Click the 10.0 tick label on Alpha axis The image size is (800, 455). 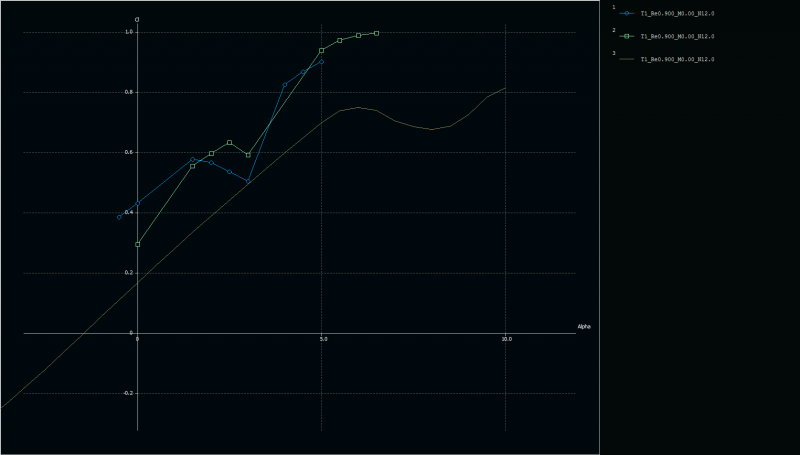pyautogui.click(x=506, y=340)
